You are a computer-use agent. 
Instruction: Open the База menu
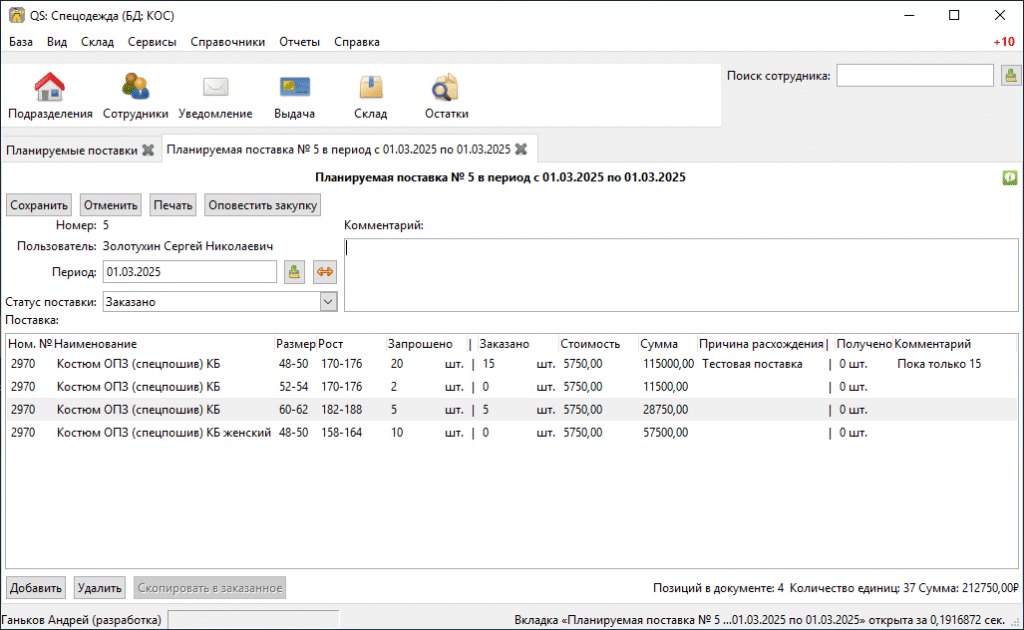click(21, 42)
